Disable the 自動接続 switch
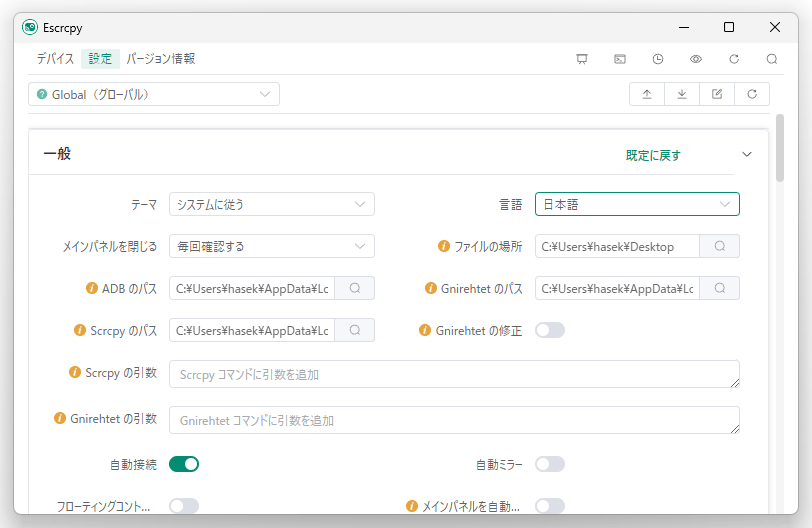 point(185,464)
